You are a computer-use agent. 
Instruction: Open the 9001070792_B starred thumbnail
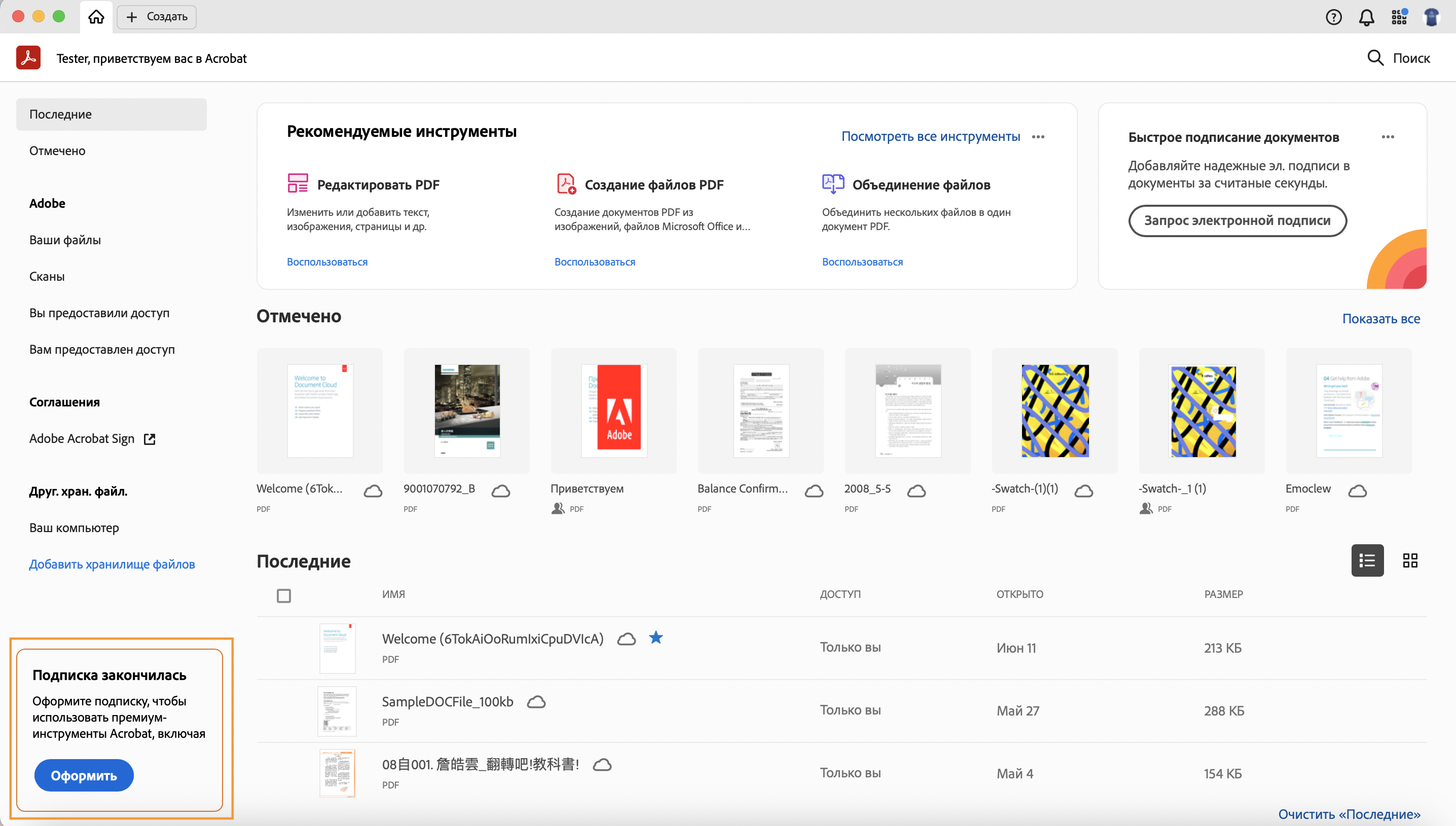click(x=466, y=411)
